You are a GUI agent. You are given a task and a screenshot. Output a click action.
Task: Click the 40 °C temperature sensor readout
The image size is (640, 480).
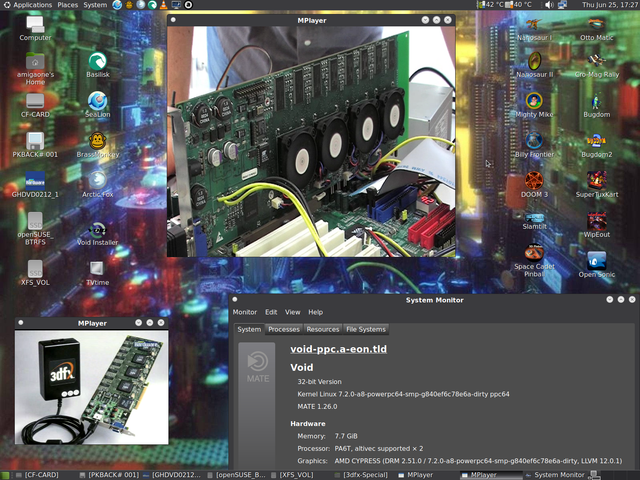coord(519,5)
